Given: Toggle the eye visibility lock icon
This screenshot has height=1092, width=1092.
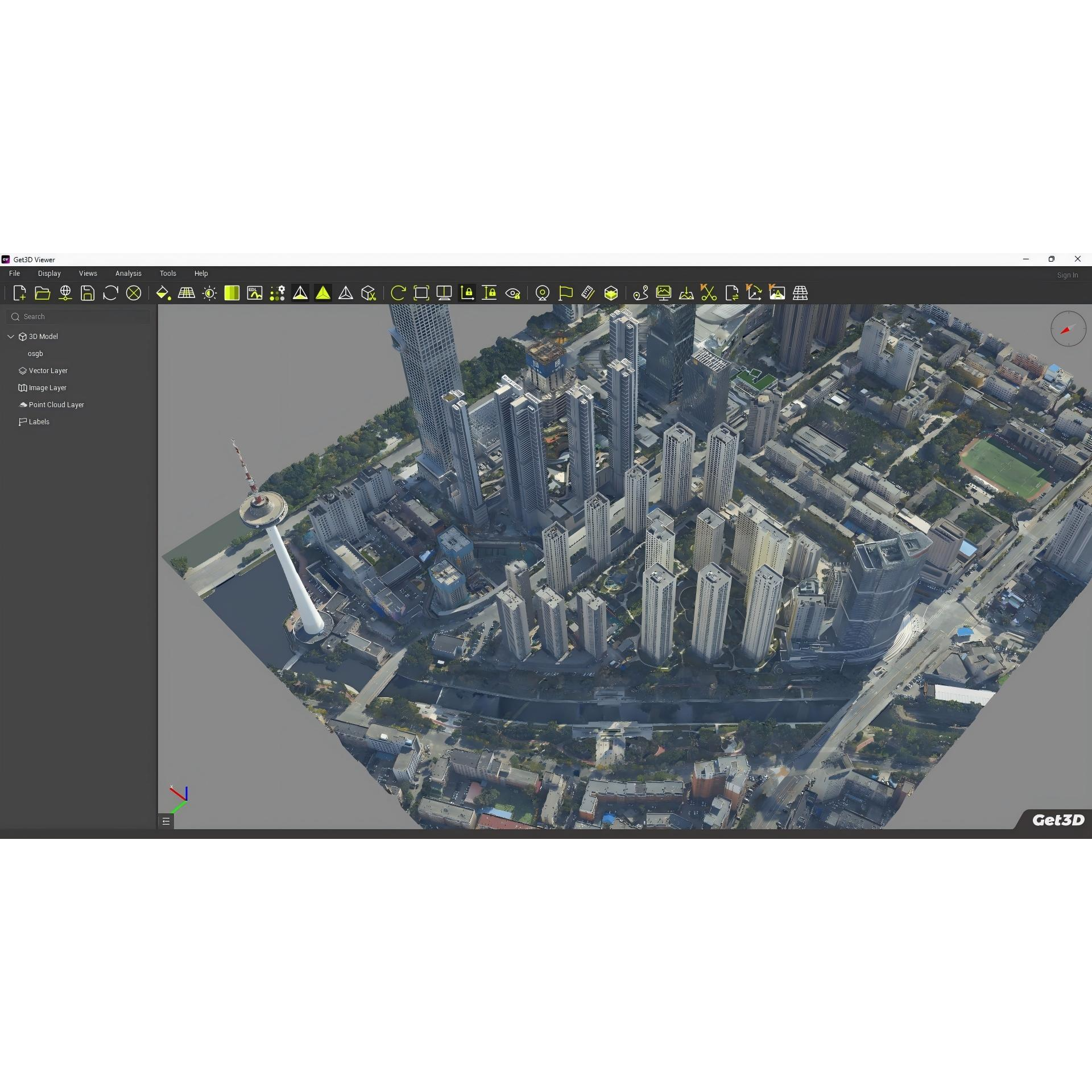Looking at the screenshot, I should (x=512, y=293).
